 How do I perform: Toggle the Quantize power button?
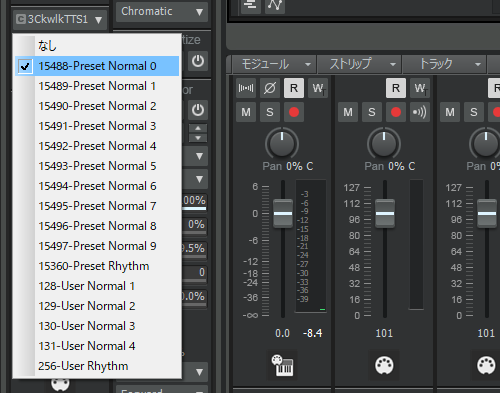point(198,61)
